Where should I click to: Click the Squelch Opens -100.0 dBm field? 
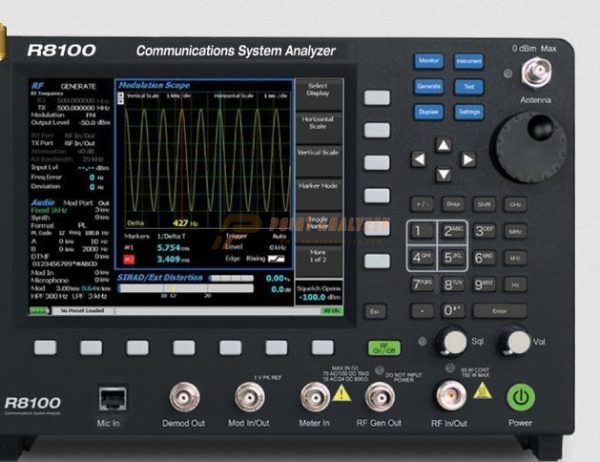click(318, 293)
